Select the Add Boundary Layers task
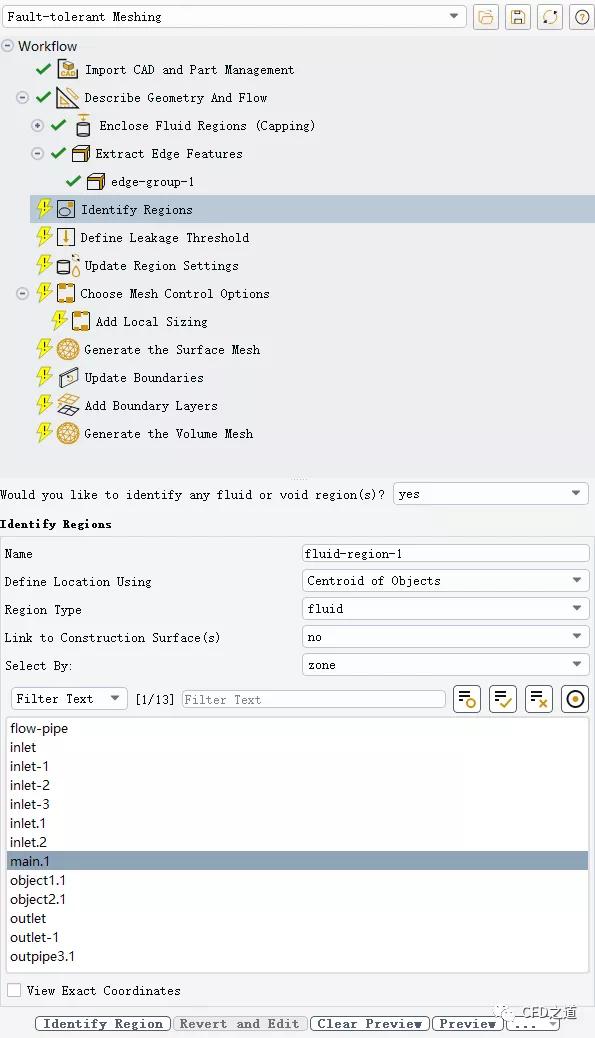 coord(151,406)
